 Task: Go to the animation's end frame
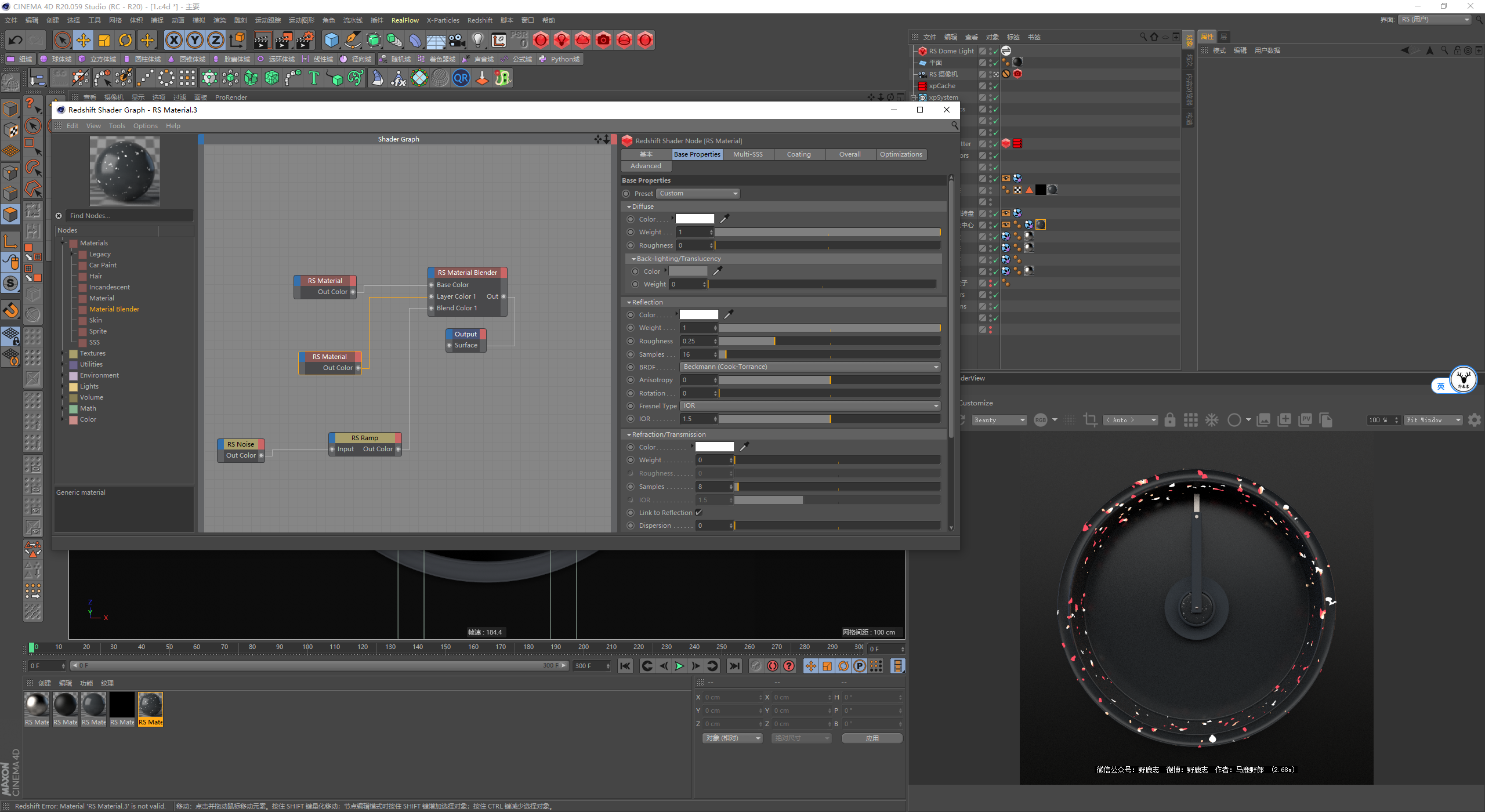pos(734,666)
